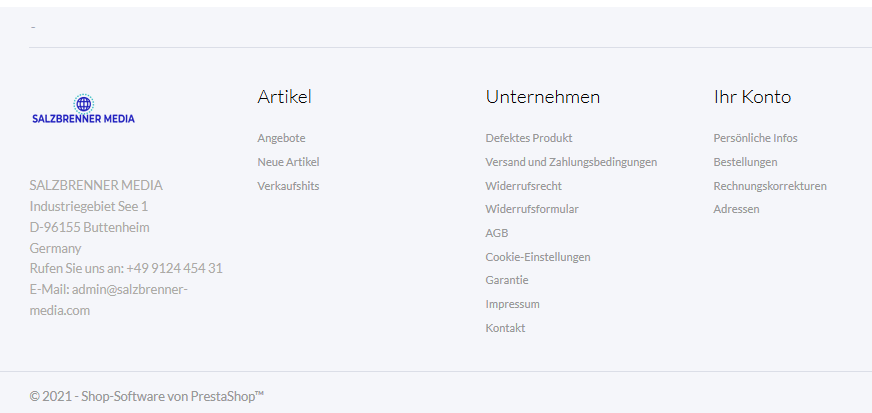Click the Ihr Konto heading
Viewport: 872px width, 413px height.
pos(752,97)
